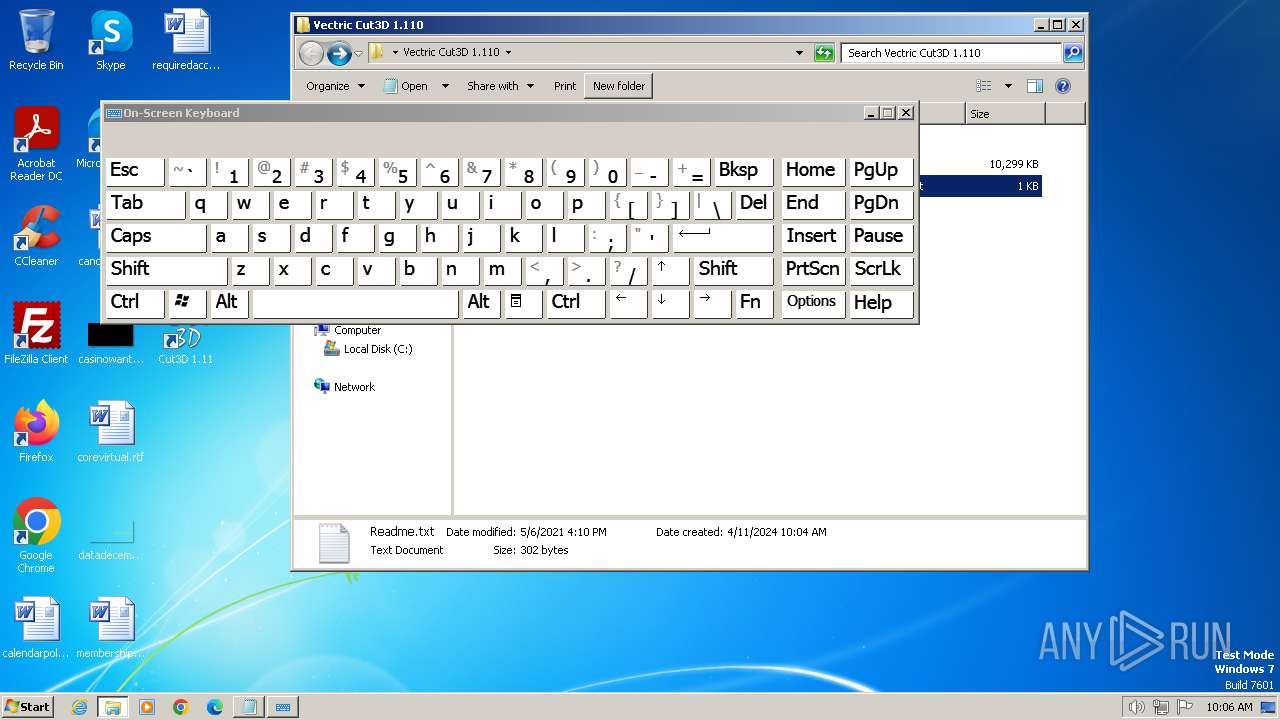Viewport: 1280px width, 720px height.
Task: Toggle the left Ctrl key on keyboard
Action: point(135,302)
